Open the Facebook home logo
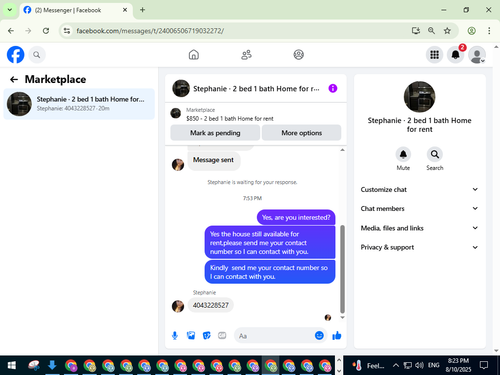Image resolution: width=500 pixels, height=375 pixels. pos(15,55)
